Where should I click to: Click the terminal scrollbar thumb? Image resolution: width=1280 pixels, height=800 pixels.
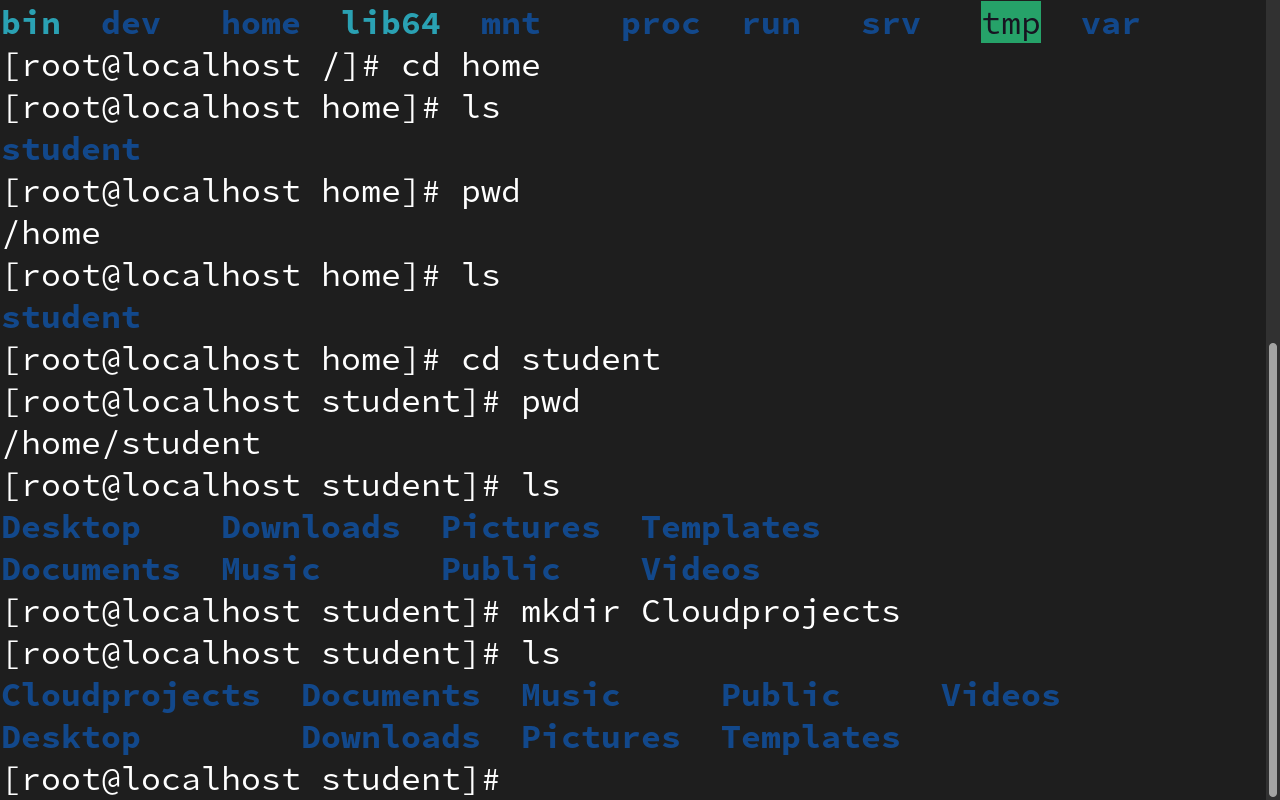click(1272, 568)
